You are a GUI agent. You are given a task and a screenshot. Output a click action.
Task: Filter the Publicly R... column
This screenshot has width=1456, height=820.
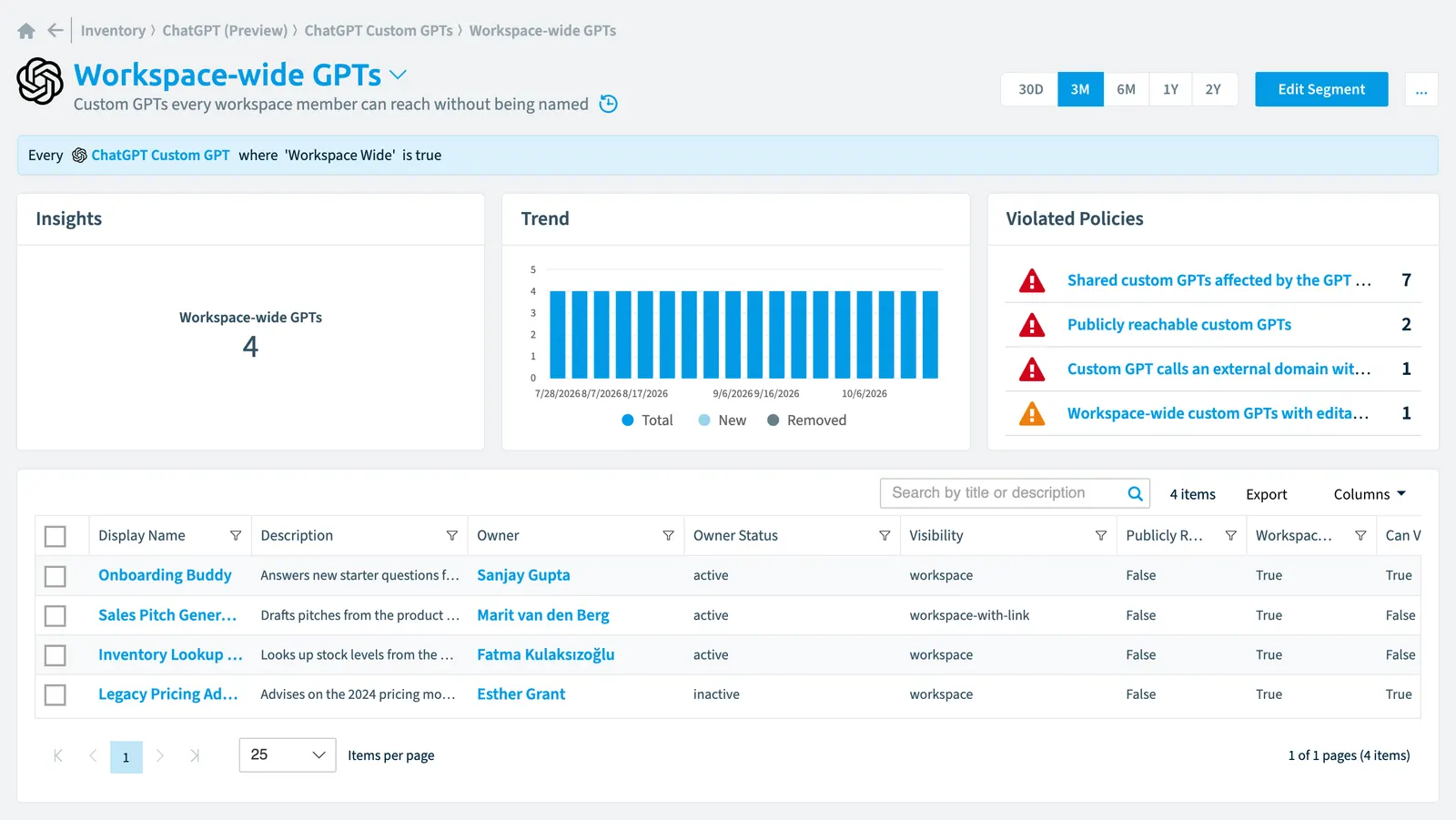(x=1230, y=536)
